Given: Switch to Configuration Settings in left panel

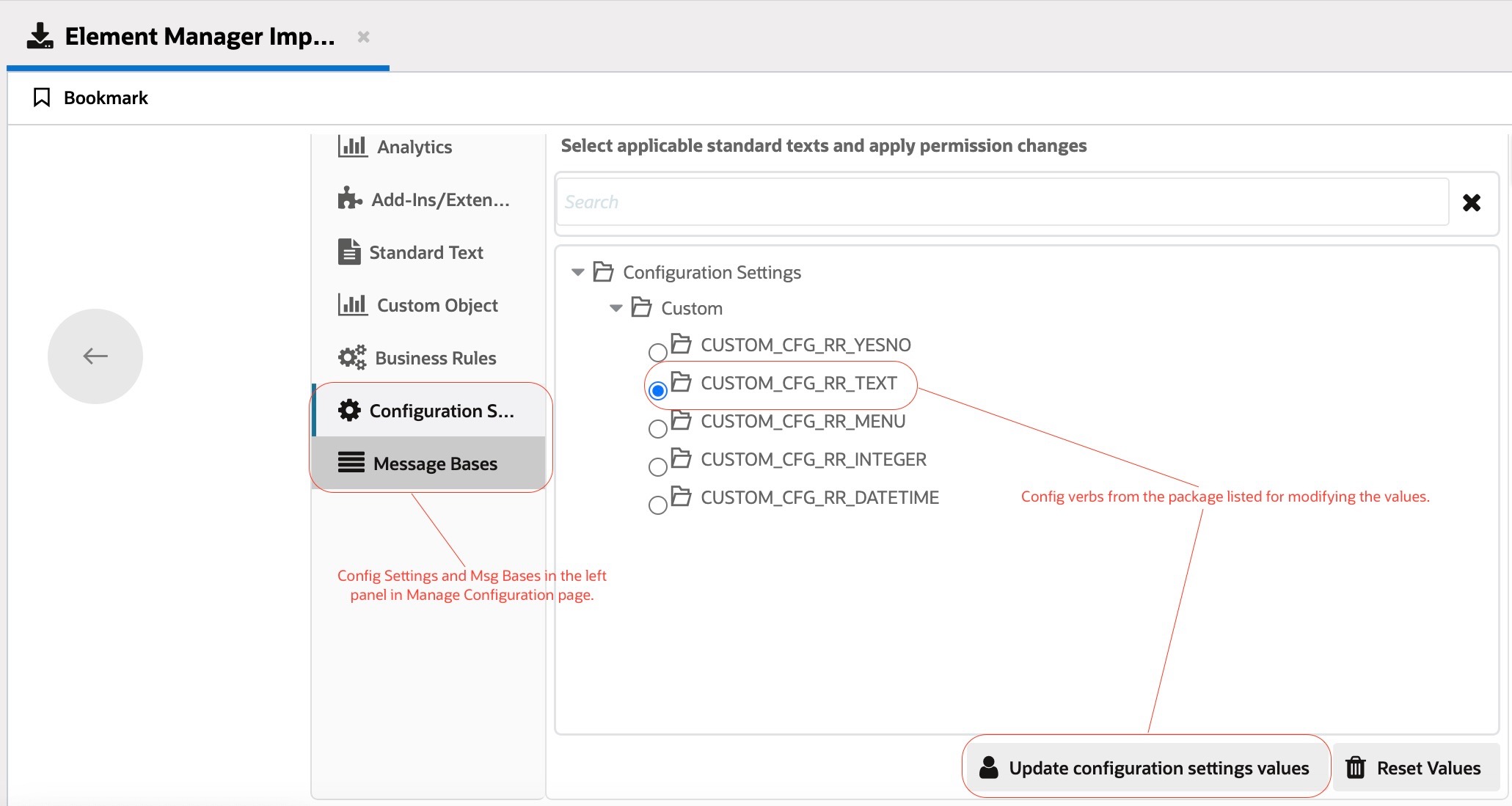Looking at the screenshot, I should pyautogui.click(x=440, y=411).
